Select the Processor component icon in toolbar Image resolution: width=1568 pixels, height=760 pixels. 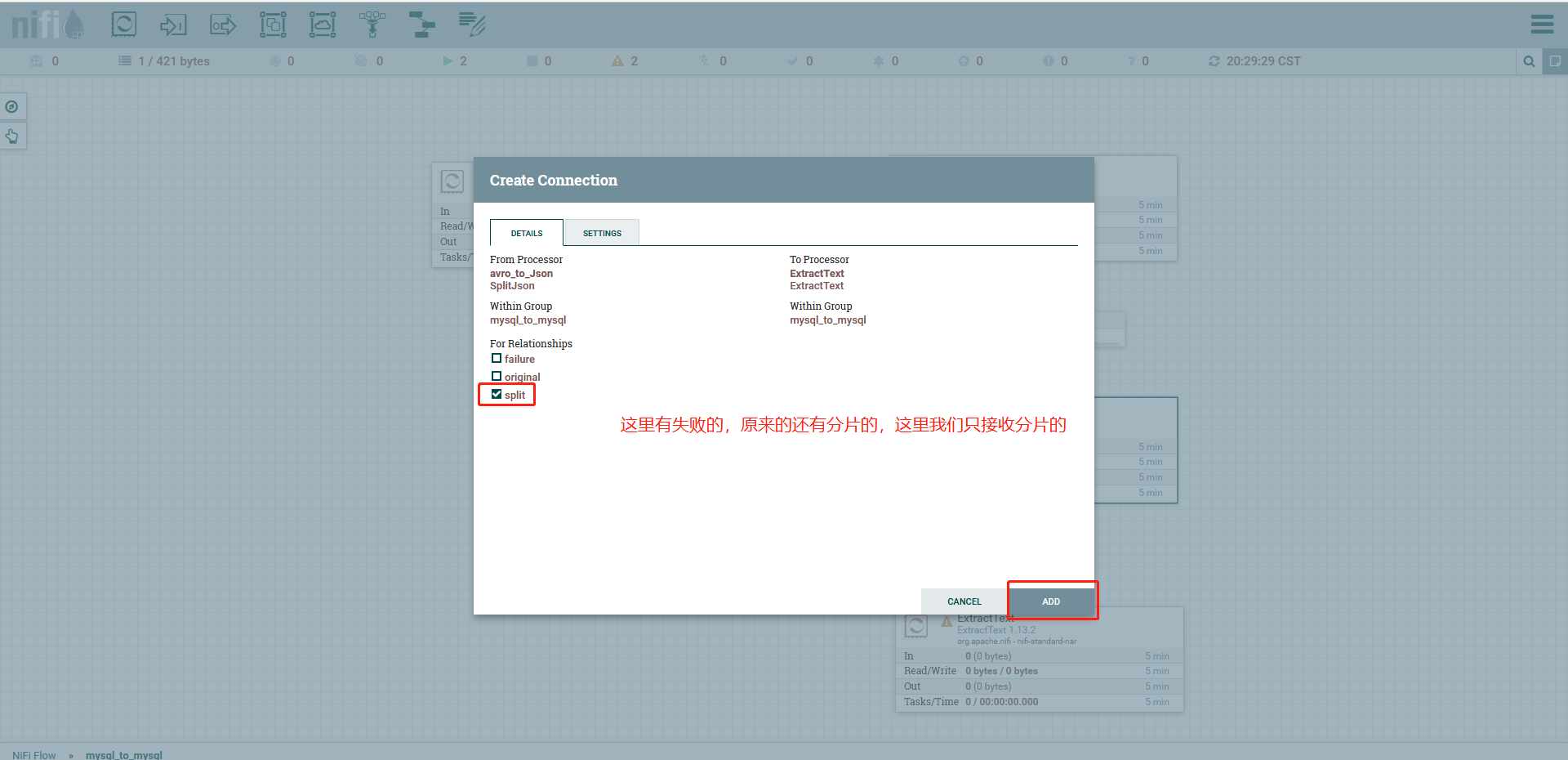point(124,25)
